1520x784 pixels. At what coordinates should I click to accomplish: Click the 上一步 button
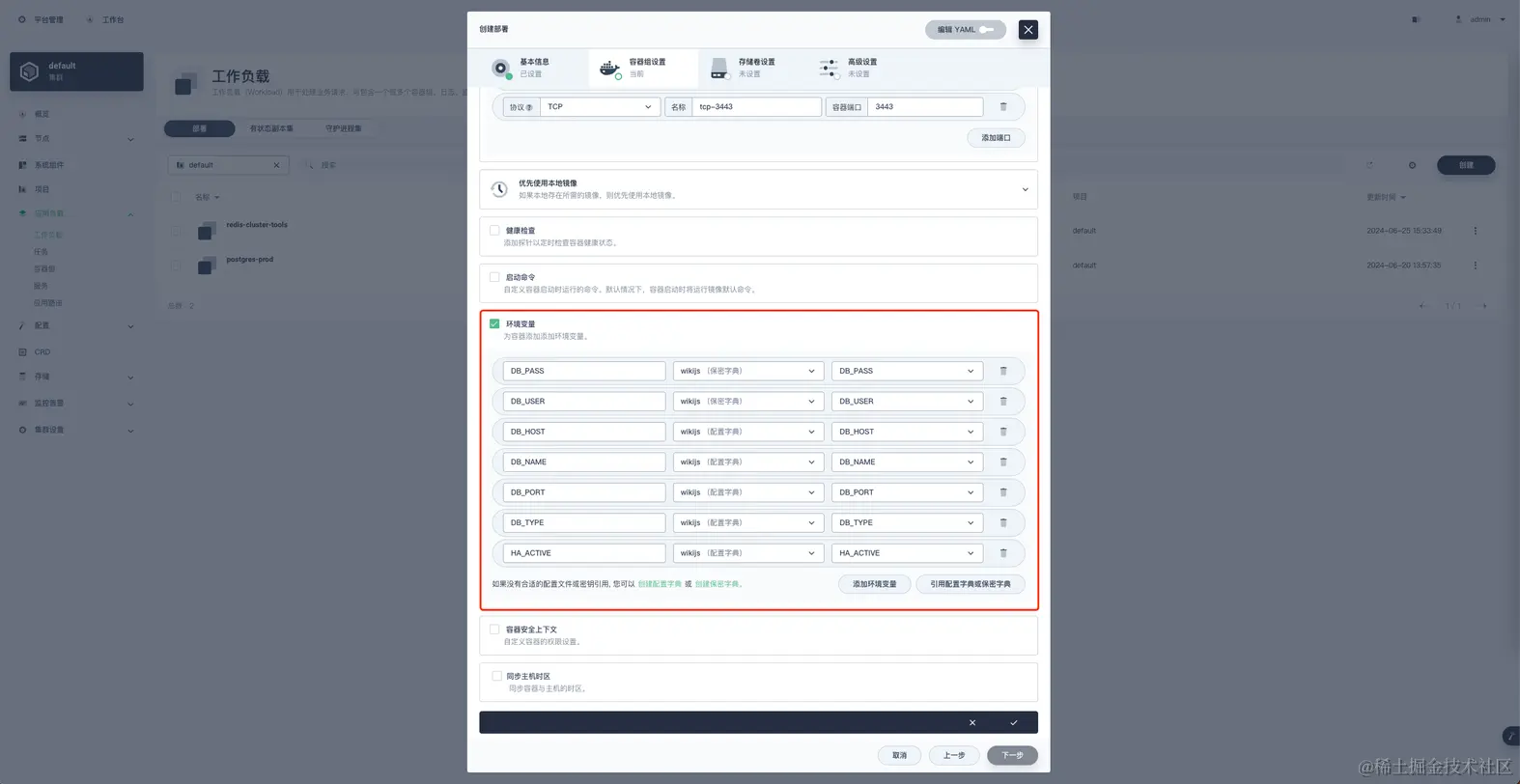(954, 755)
